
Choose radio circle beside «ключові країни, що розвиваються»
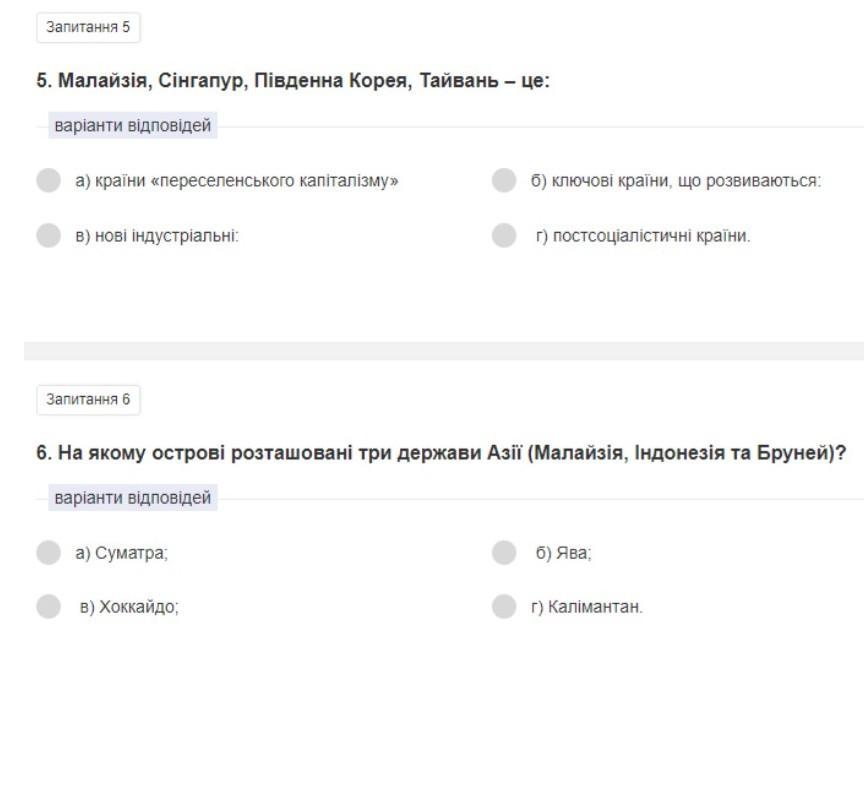tap(504, 181)
